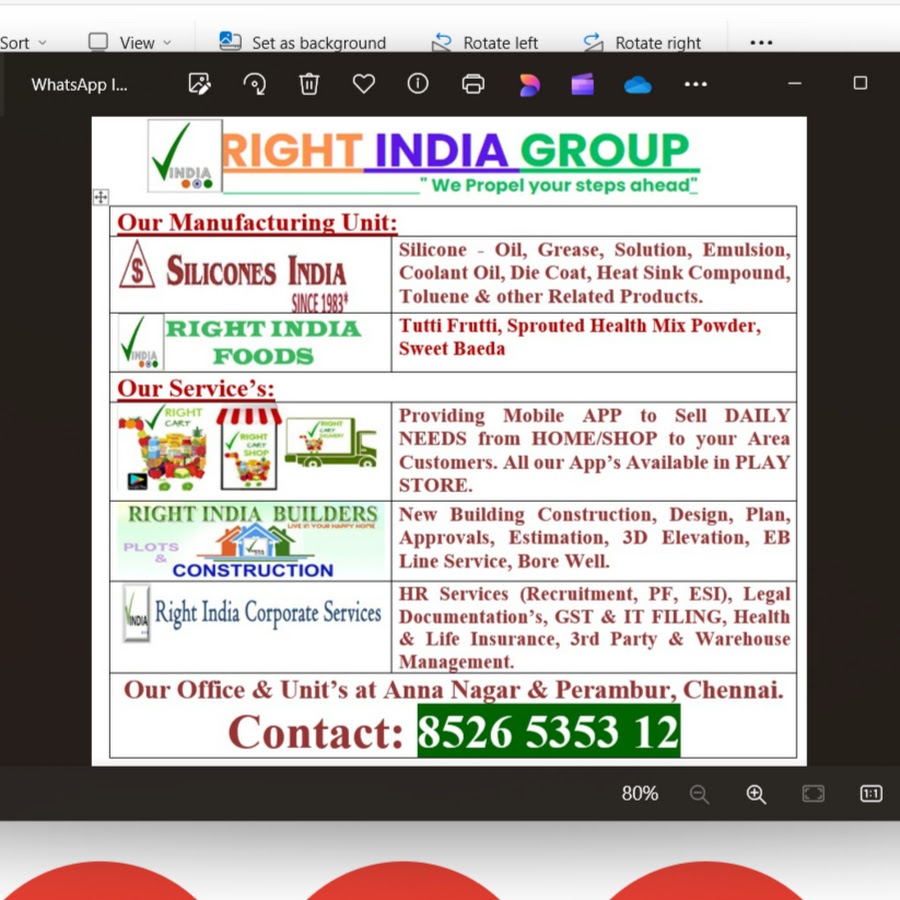900x900 pixels.
Task: Show actual size with the 1:1 icon
Action: point(871,794)
